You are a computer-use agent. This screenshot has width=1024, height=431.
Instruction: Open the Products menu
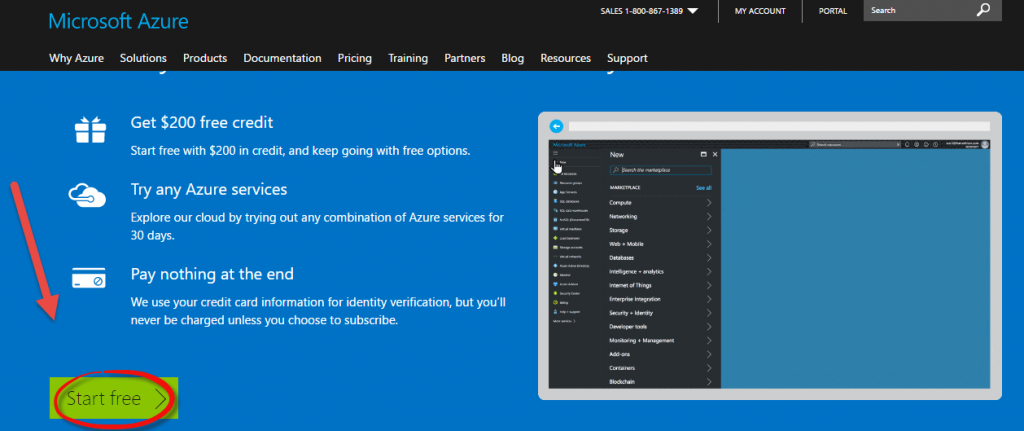point(205,58)
